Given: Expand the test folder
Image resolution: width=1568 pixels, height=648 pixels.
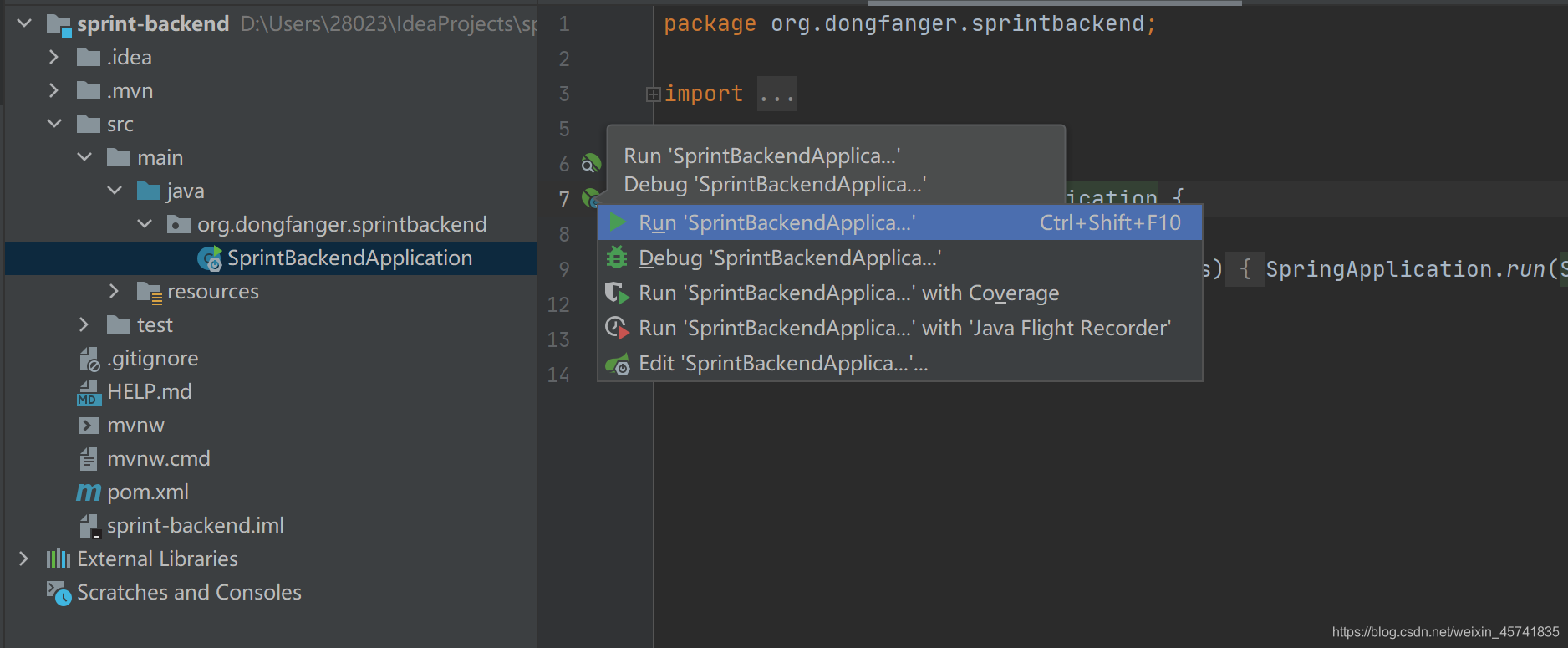Looking at the screenshot, I should [x=84, y=324].
